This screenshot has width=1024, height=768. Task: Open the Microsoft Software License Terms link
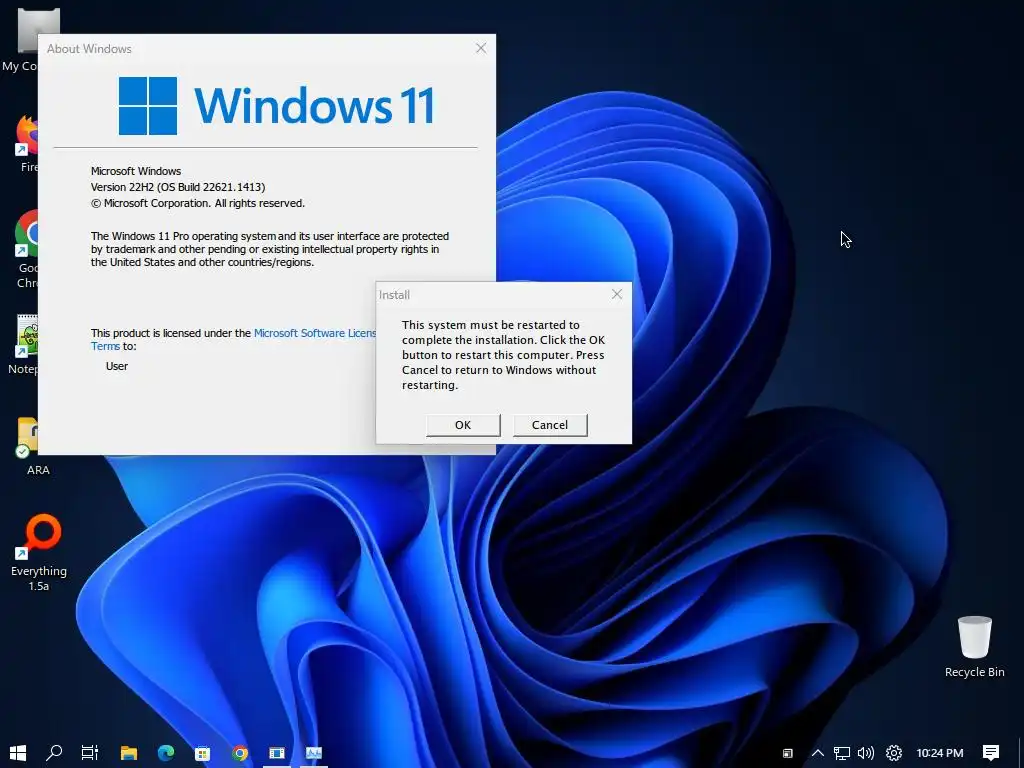click(315, 333)
